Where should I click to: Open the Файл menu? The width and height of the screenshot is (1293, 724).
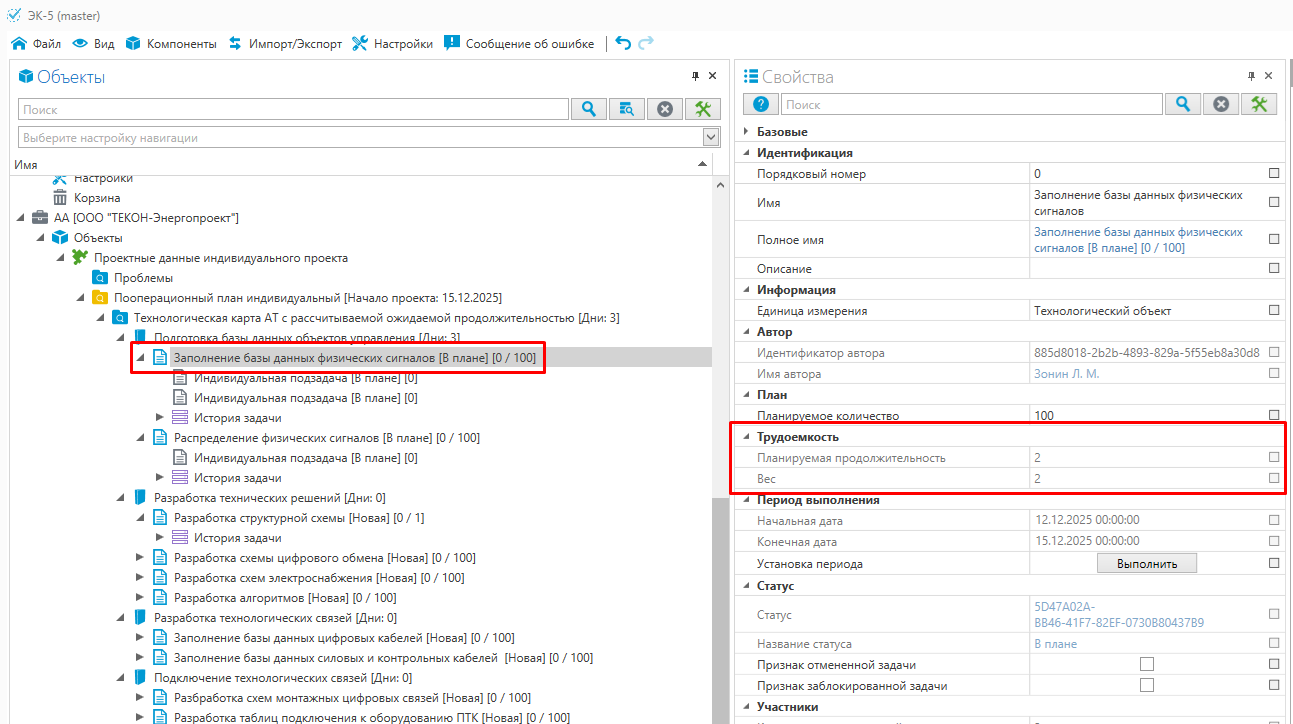pyautogui.click(x=36, y=44)
